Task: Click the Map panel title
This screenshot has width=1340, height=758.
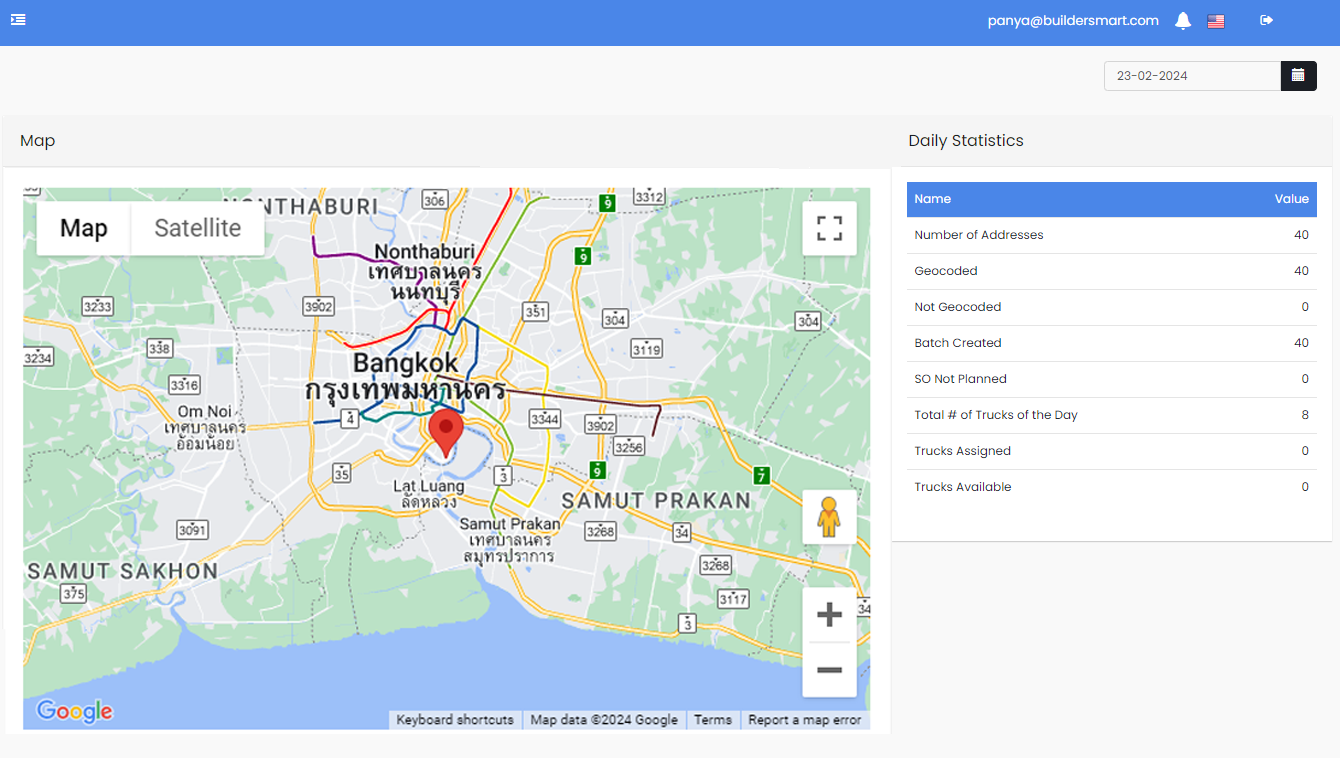Action: click(37, 141)
